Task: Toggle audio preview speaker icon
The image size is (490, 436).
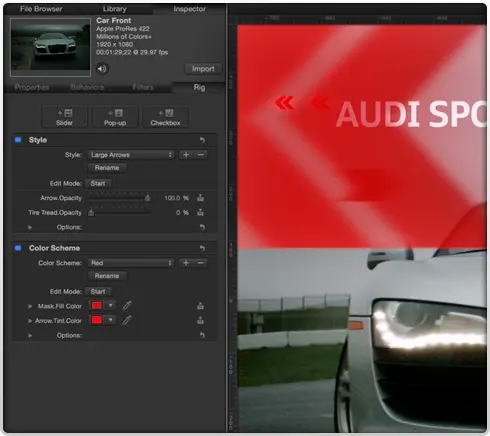Action: tap(102, 69)
